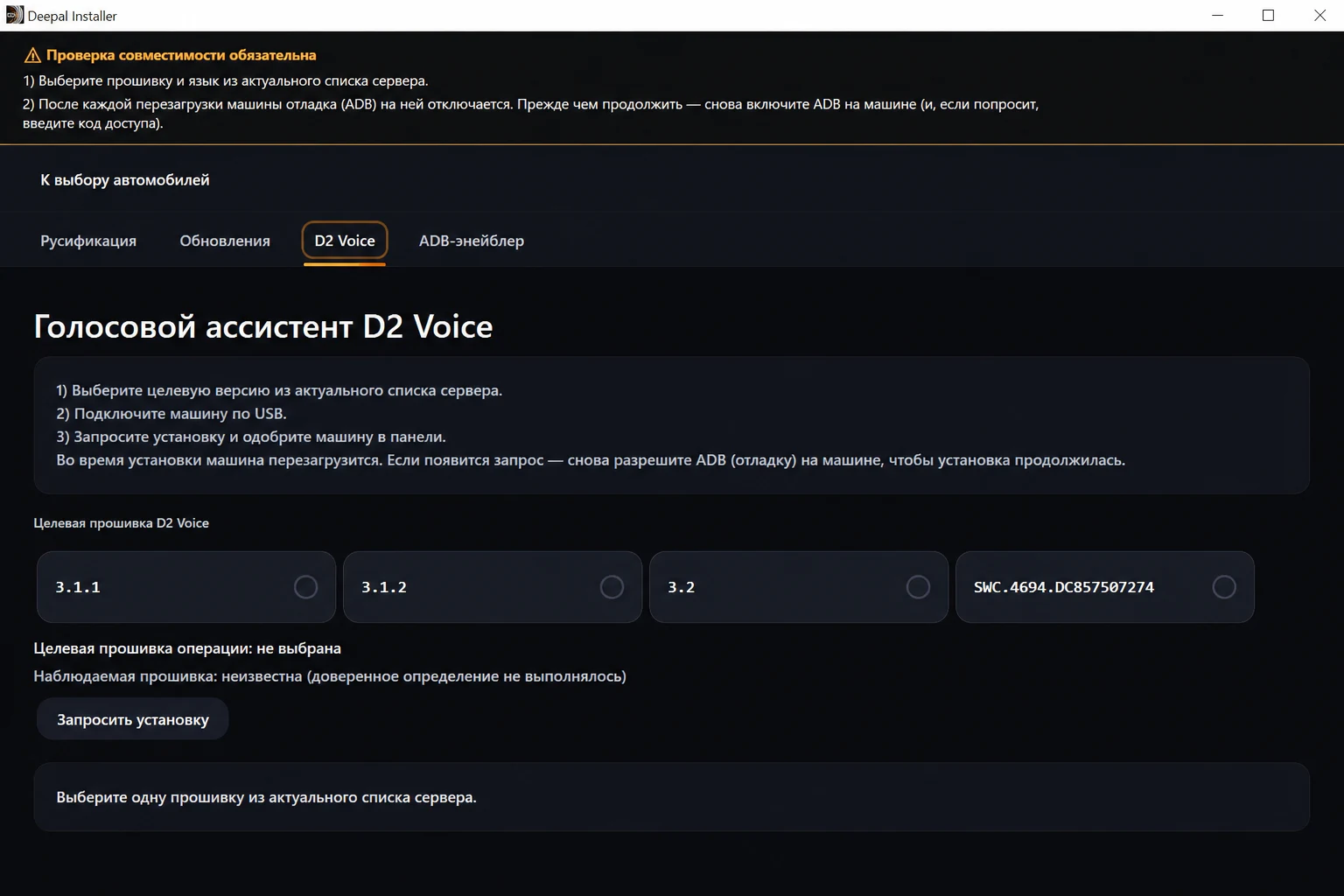Open the D2 Voice tab
Image resolution: width=1344 pixels, height=896 pixels.
tap(345, 241)
